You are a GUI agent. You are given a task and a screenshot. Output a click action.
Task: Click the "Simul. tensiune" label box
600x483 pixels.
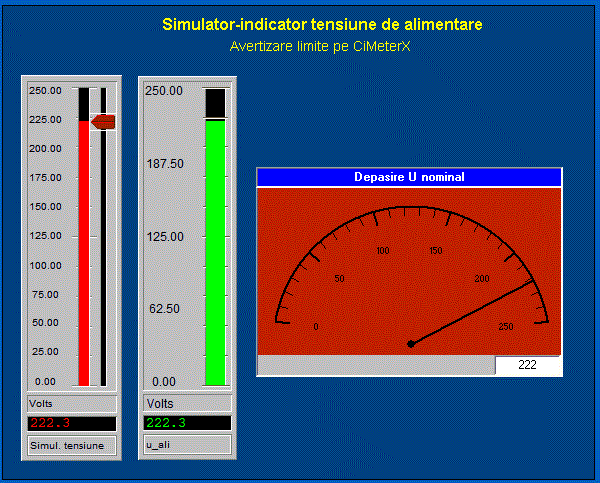pos(72,445)
